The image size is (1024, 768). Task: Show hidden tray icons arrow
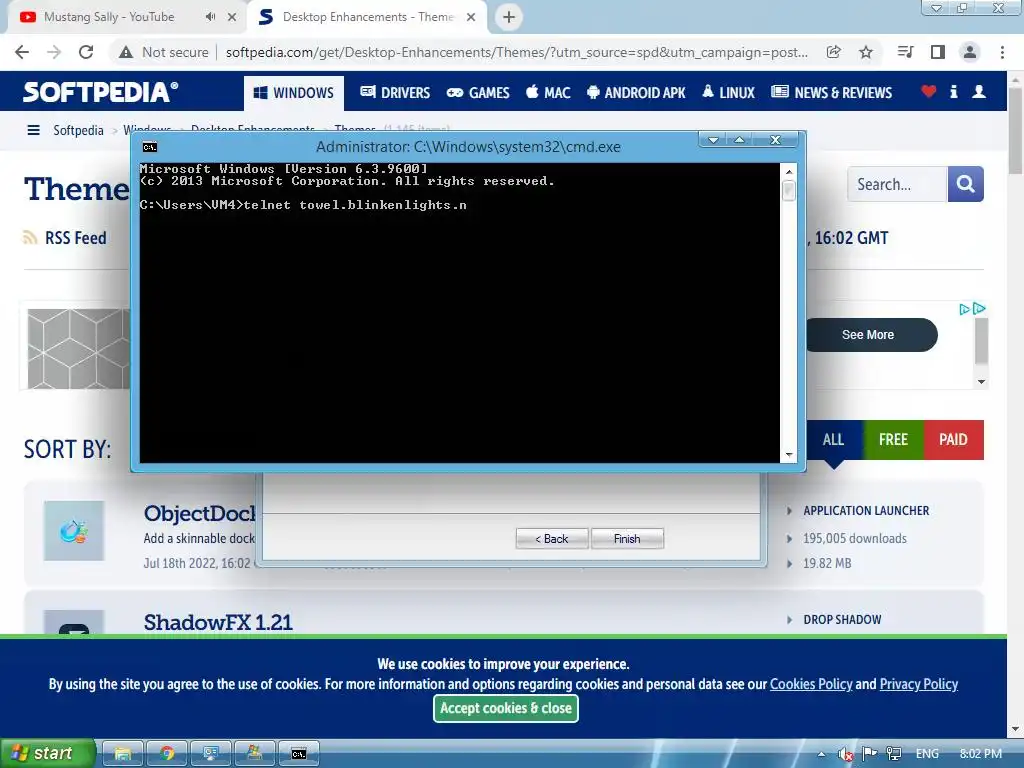tap(821, 754)
